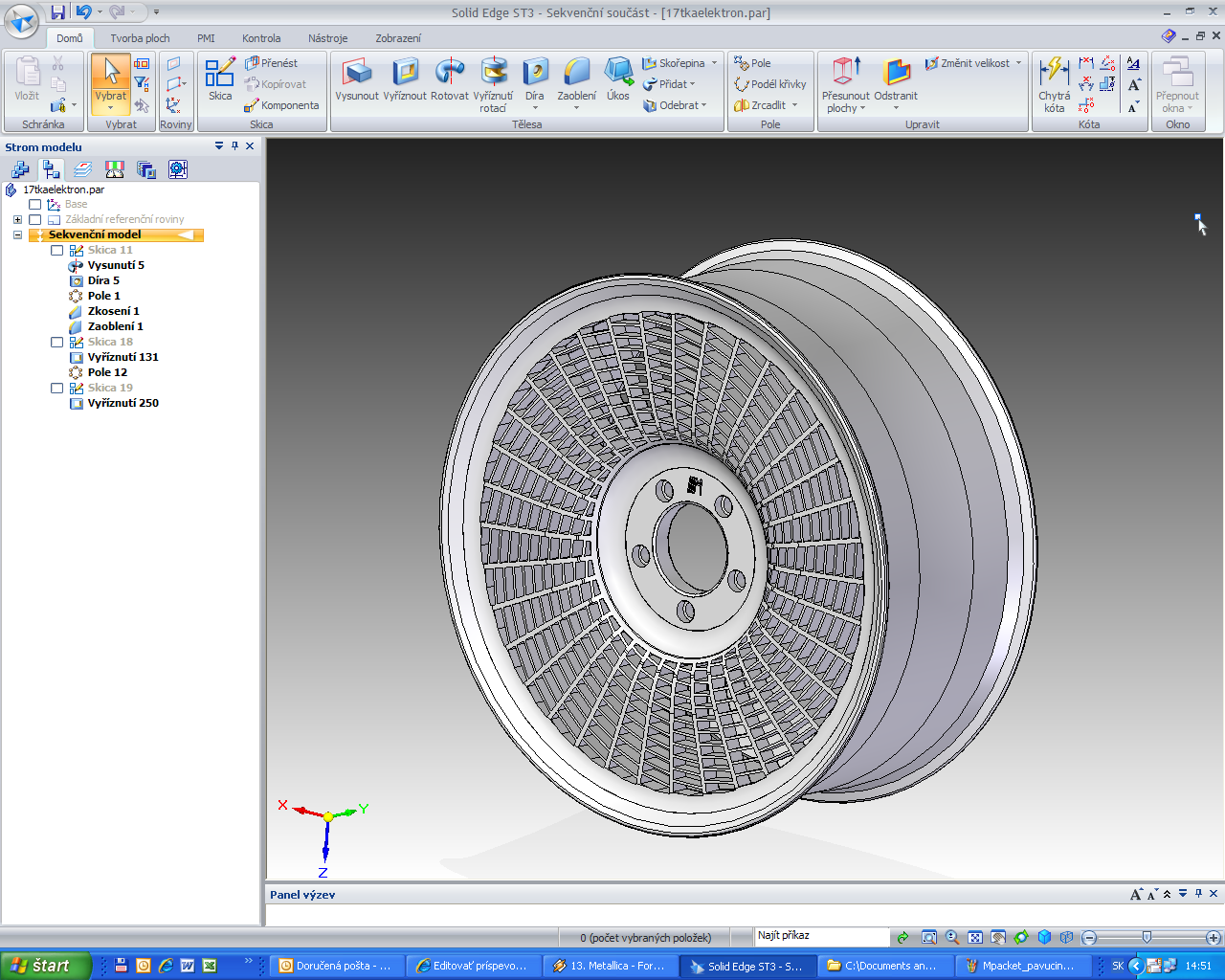Select the Zaoblení round tool
The image size is (1225, 980).
click(x=576, y=77)
